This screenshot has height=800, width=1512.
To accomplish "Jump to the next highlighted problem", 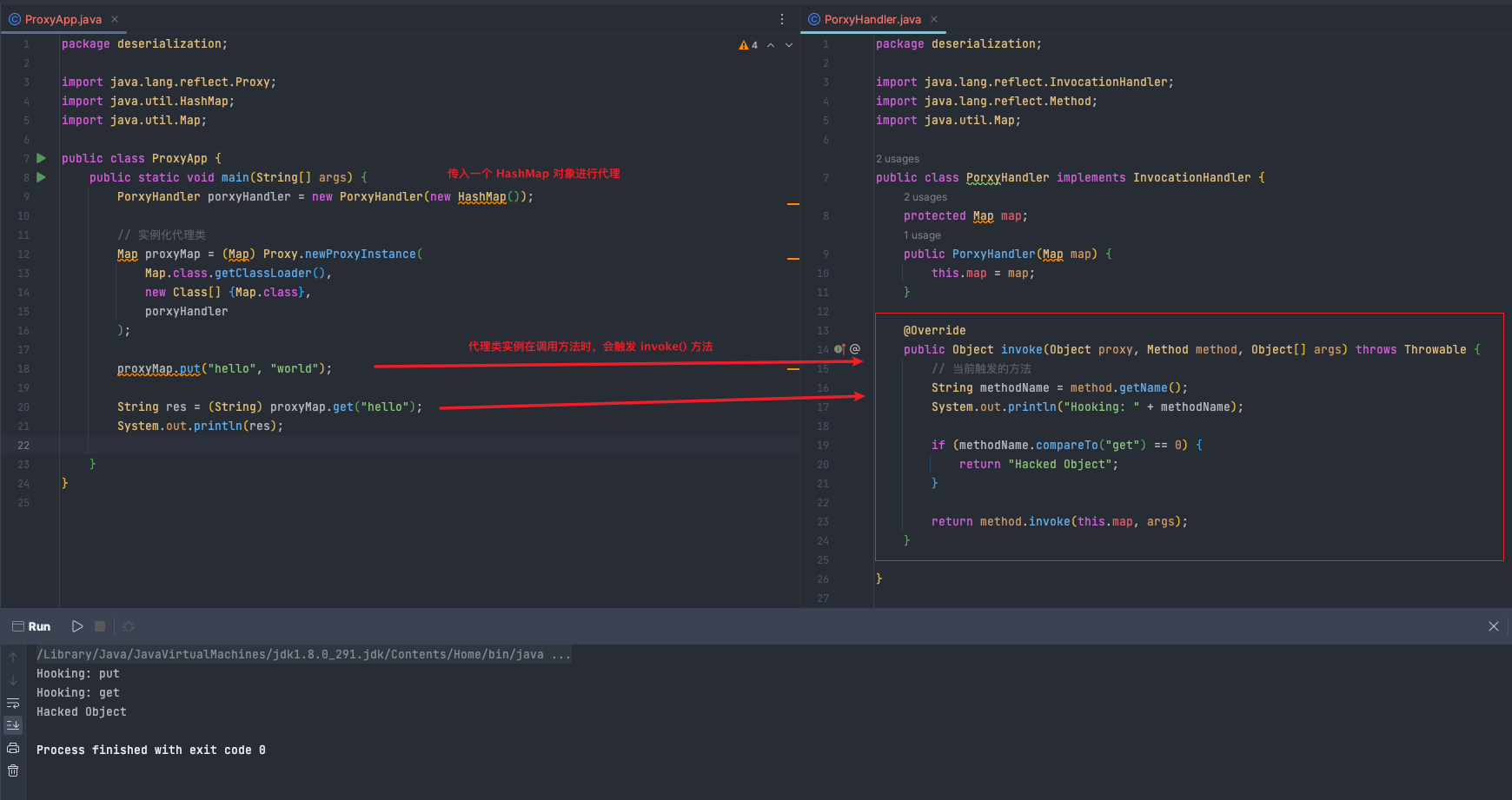I will pos(789,45).
